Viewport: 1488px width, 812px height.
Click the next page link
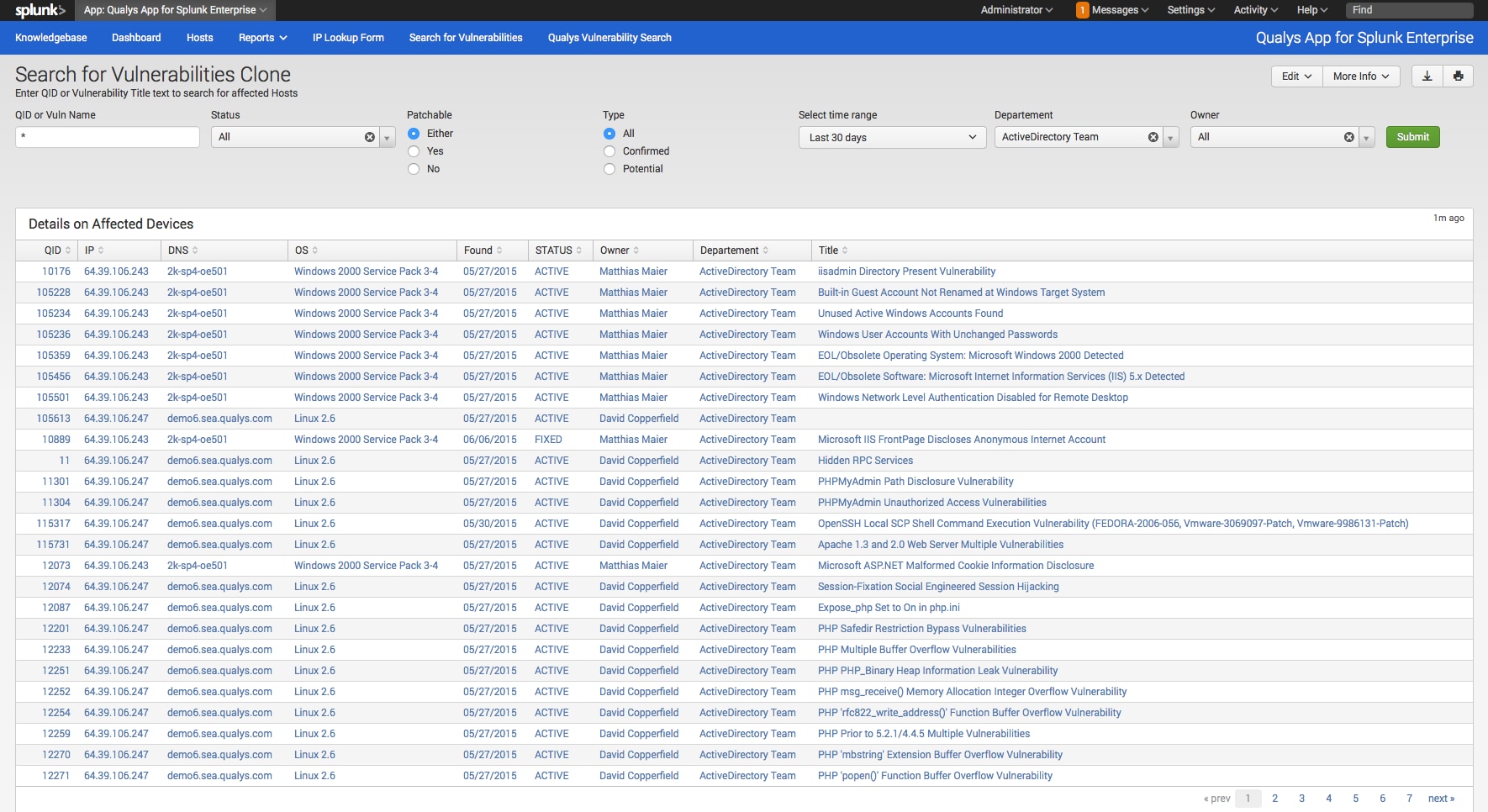click(x=1441, y=799)
